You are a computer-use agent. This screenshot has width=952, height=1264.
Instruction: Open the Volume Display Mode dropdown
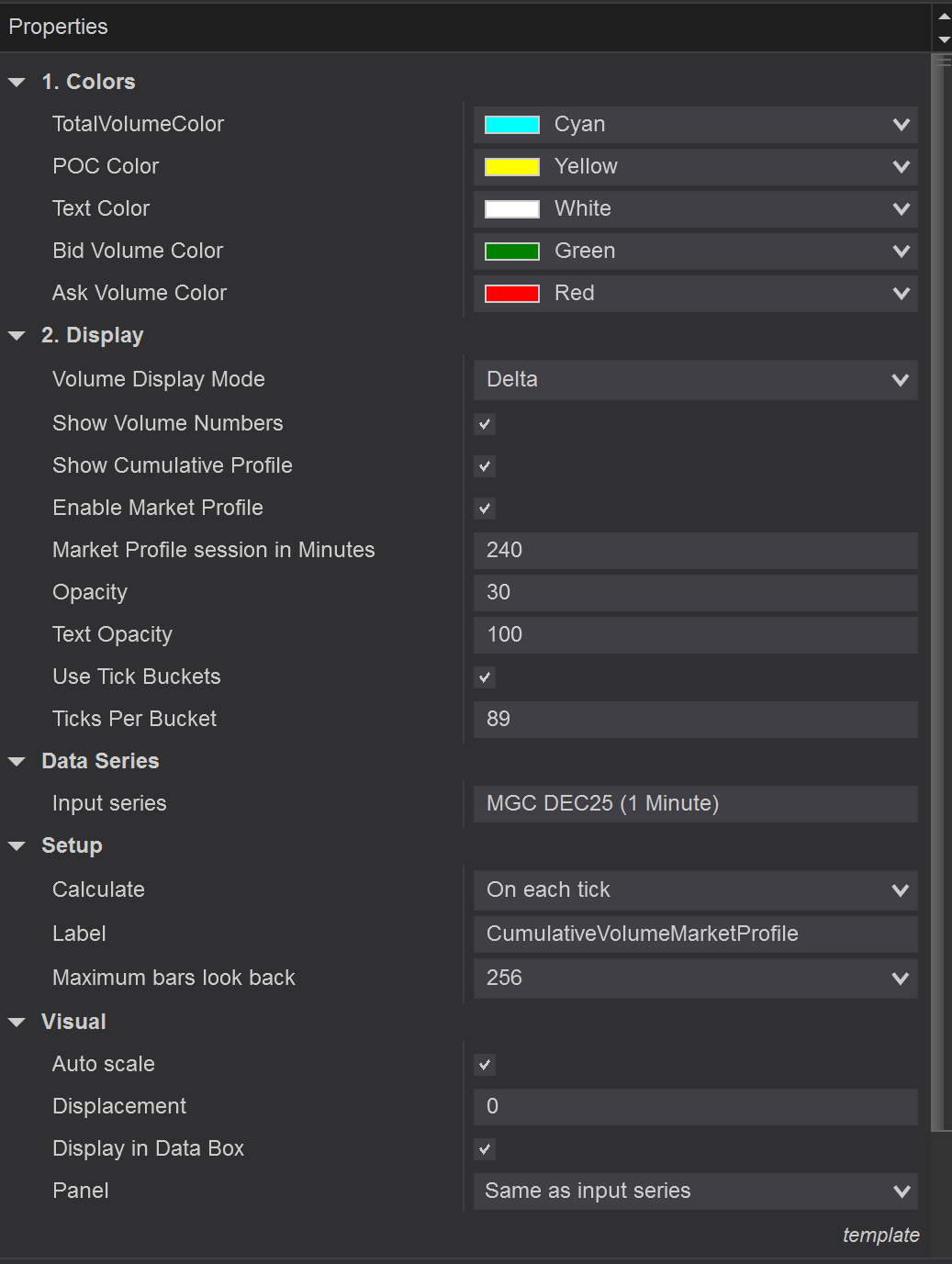tap(695, 380)
